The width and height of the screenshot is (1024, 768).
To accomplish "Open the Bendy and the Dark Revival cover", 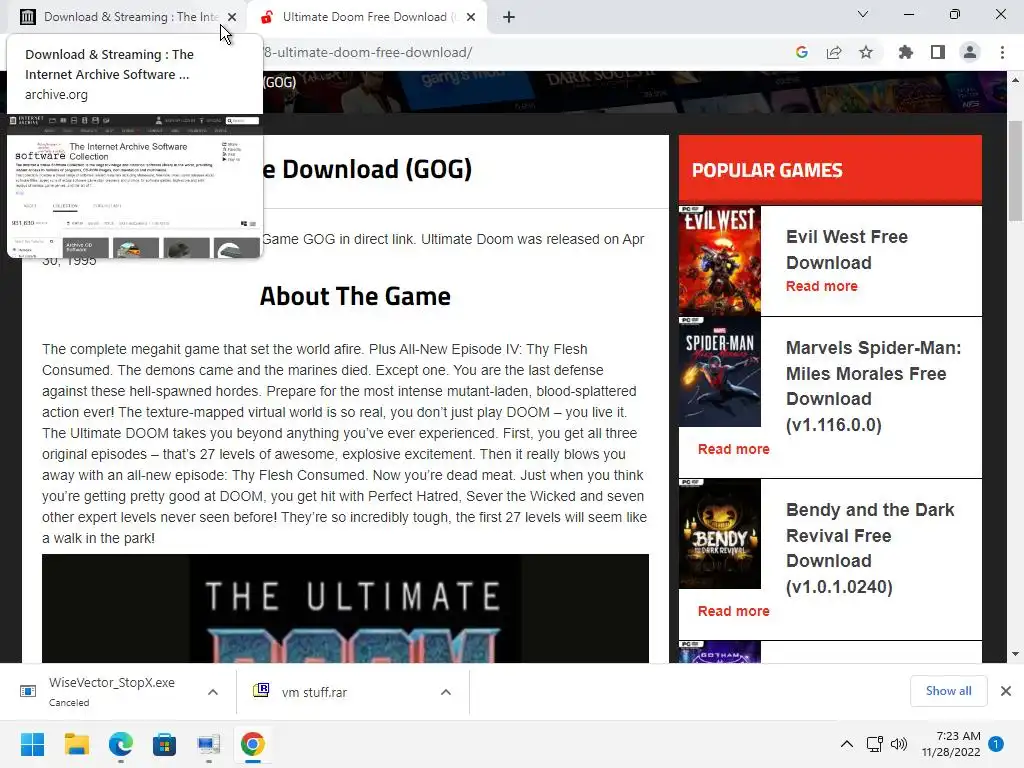I will point(720,534).
